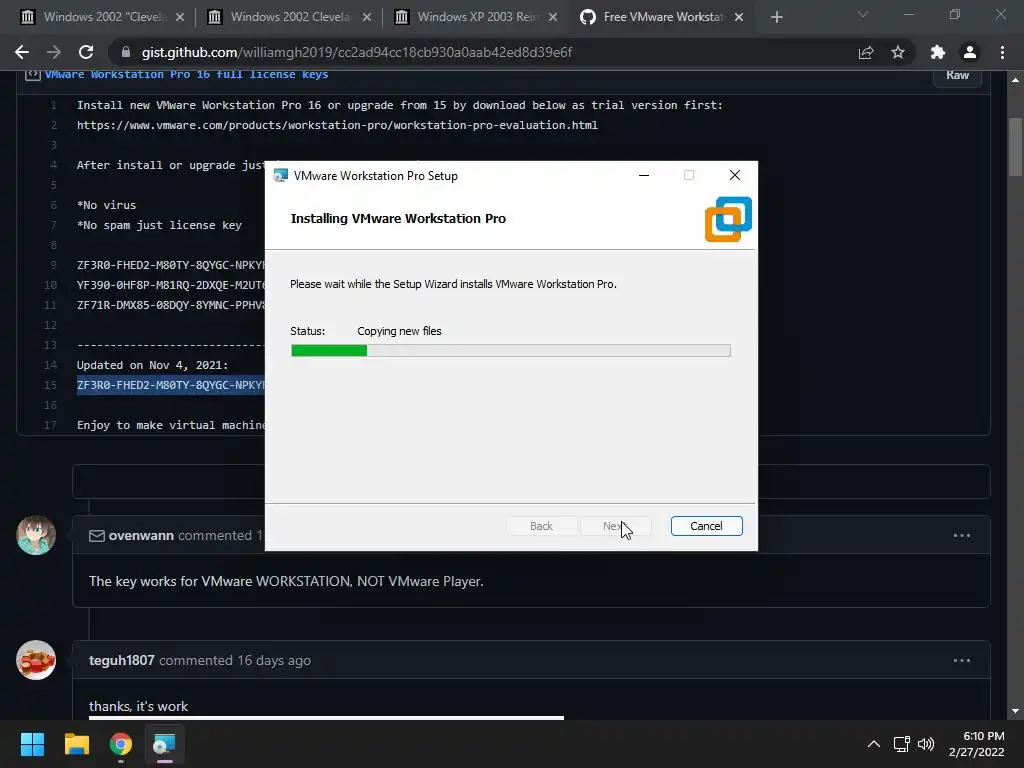Image resolution: width=1024 pixels, height=768 pixels.
Task: Open volume control tray icon
Action: tap(926, 744)
